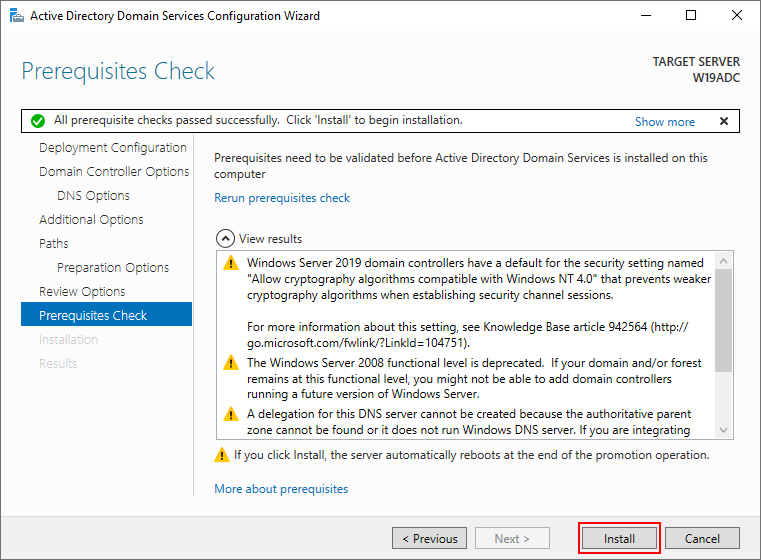Minimize the configuration wizard window
This screenshot has height=560, width=761.
[645, 16]
